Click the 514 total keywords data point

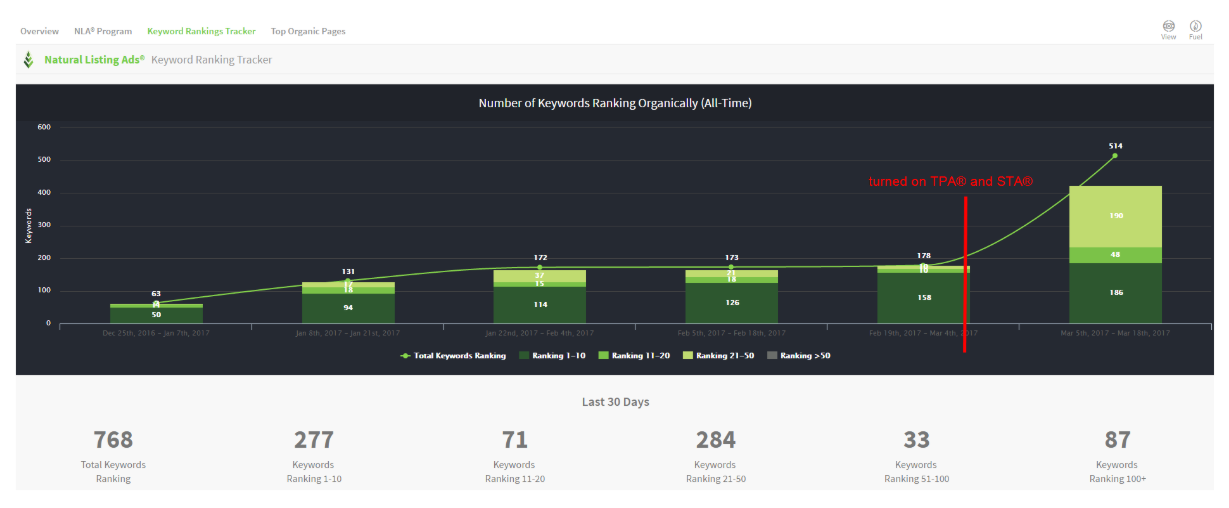pyautogui.click(x=1115, y=155)
